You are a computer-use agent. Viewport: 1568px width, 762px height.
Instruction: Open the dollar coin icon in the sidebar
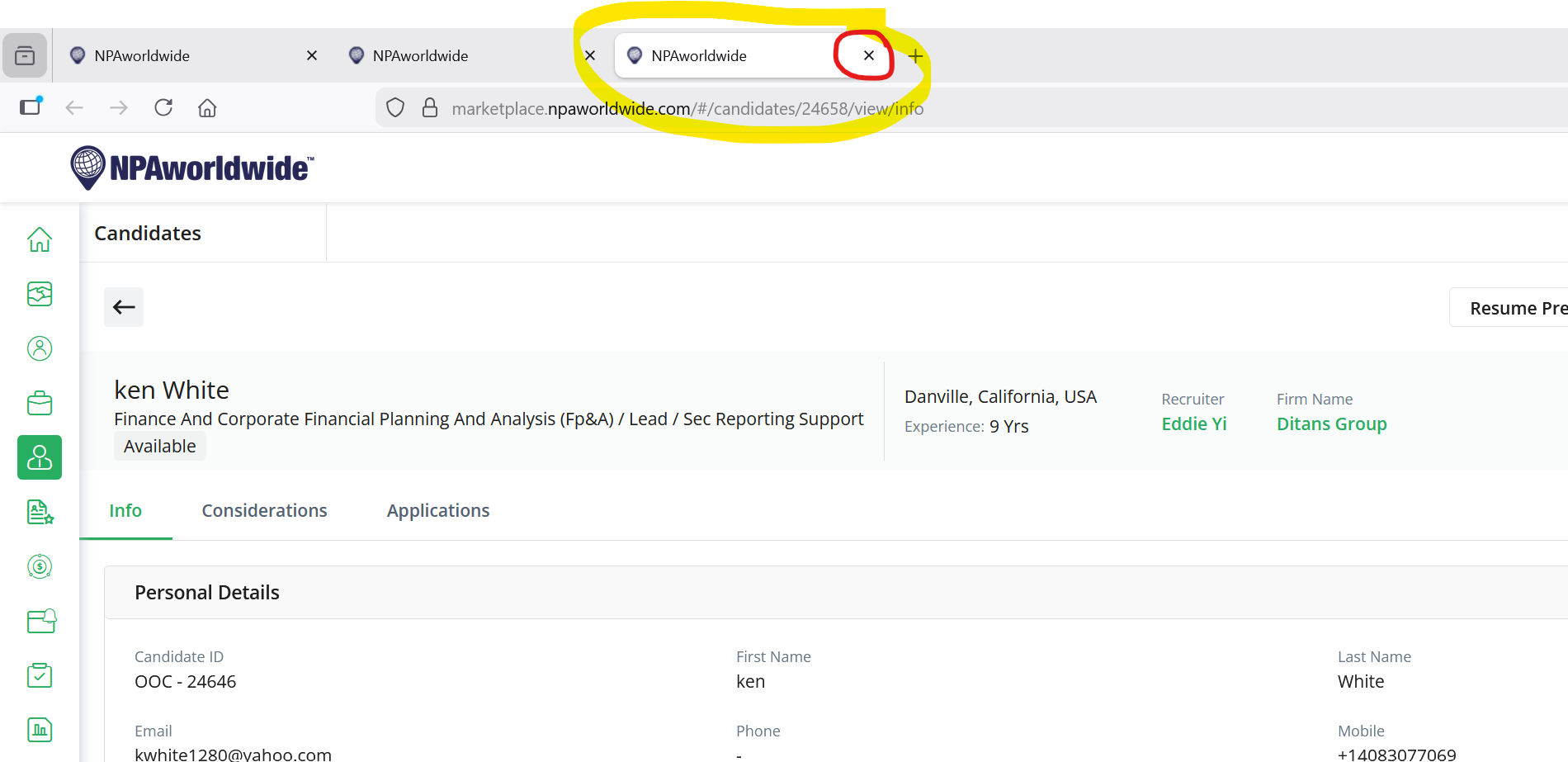pyautogui.click(x=40, y=566)
